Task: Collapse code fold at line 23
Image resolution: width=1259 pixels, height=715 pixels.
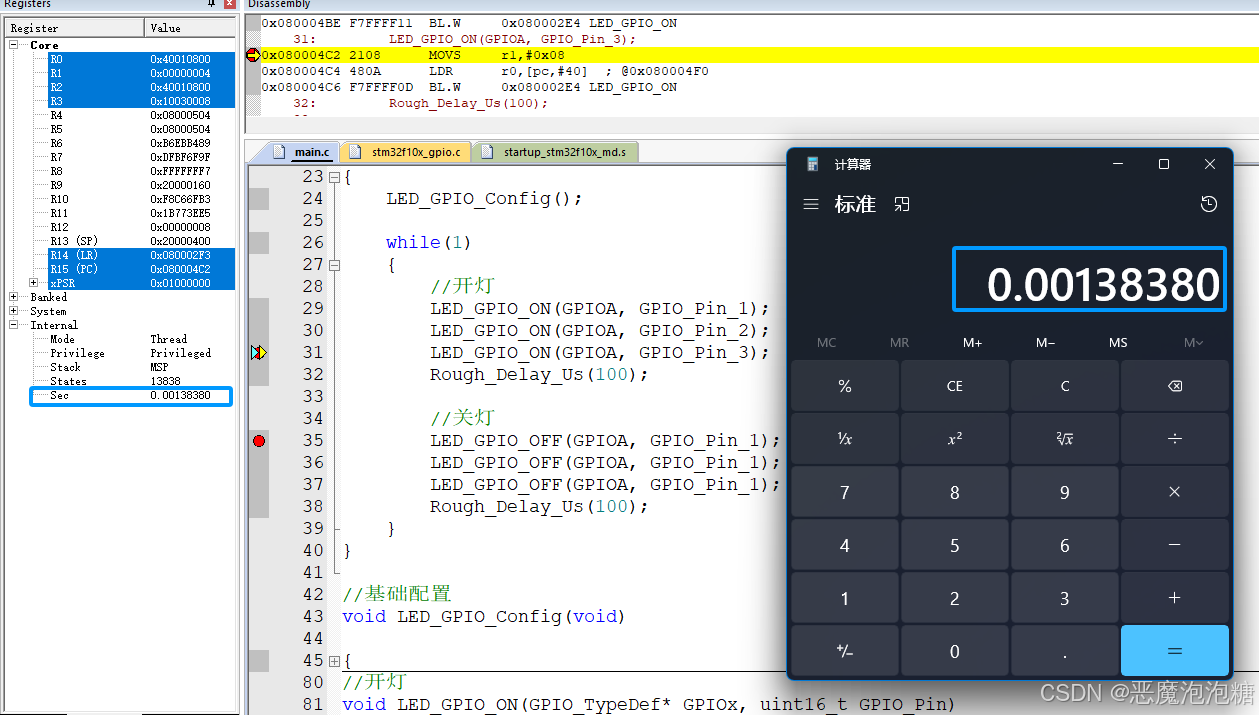Action: pos(335,177)
